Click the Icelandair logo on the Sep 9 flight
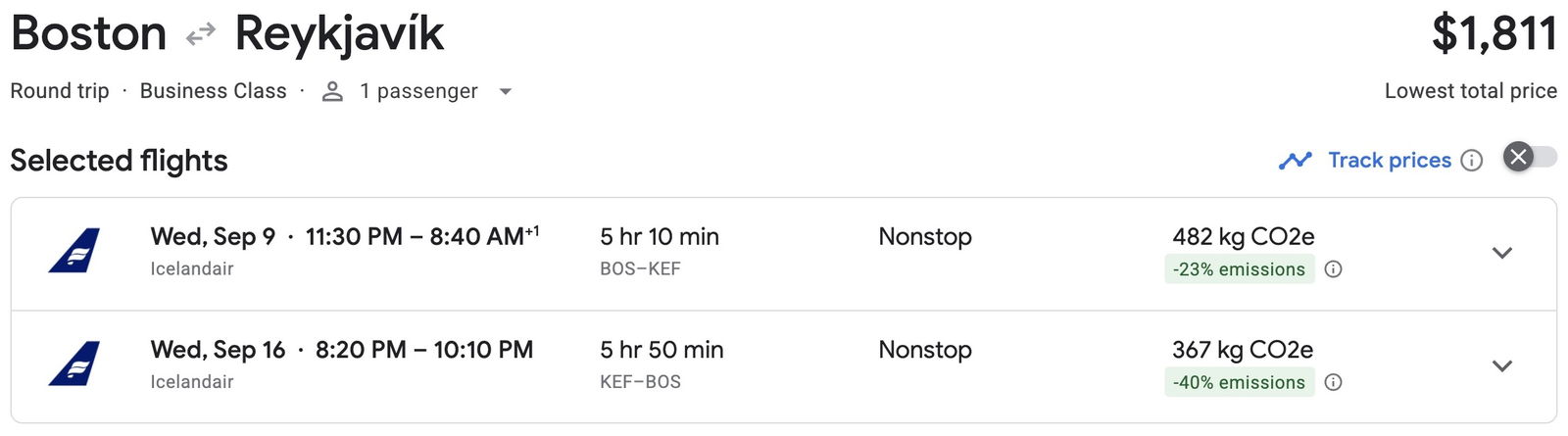This screenshot has width=1568, height=436. coord(74,251)
